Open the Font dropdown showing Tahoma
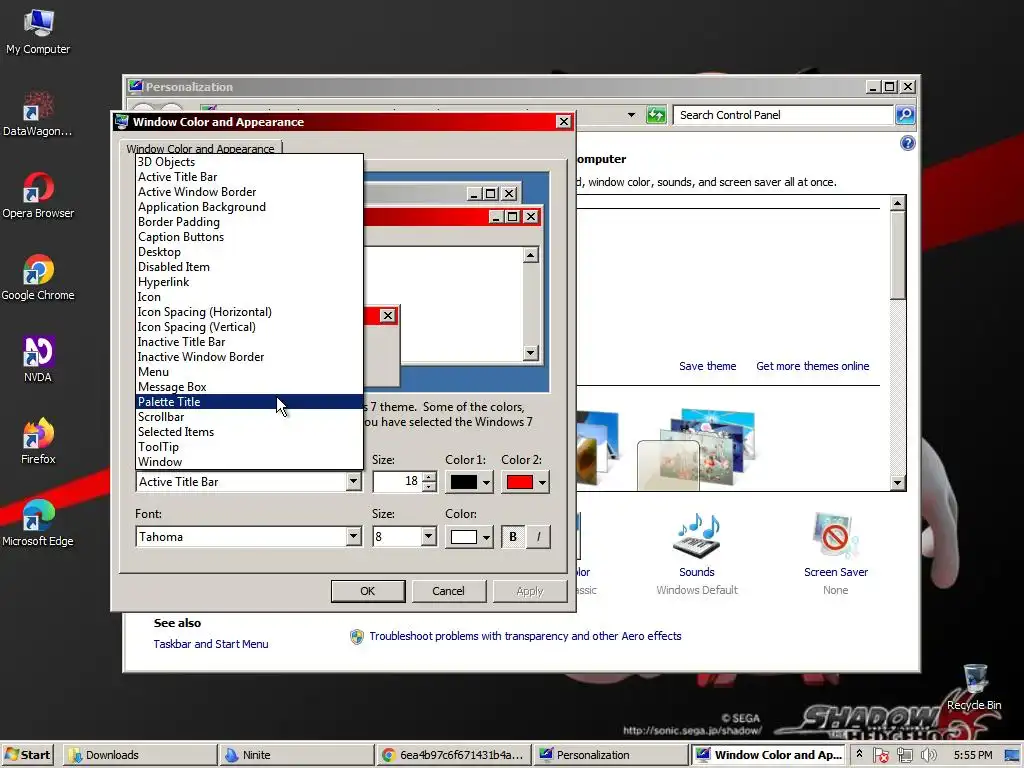 tap(353, 537)
